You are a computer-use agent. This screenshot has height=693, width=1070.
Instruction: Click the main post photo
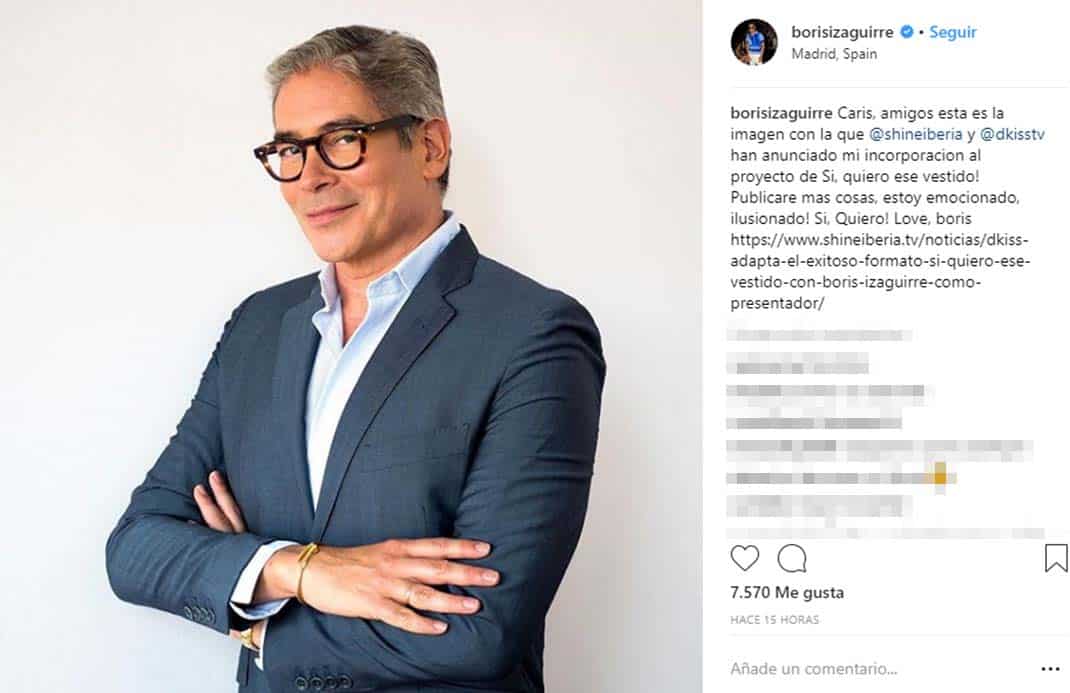coord(351,346)
